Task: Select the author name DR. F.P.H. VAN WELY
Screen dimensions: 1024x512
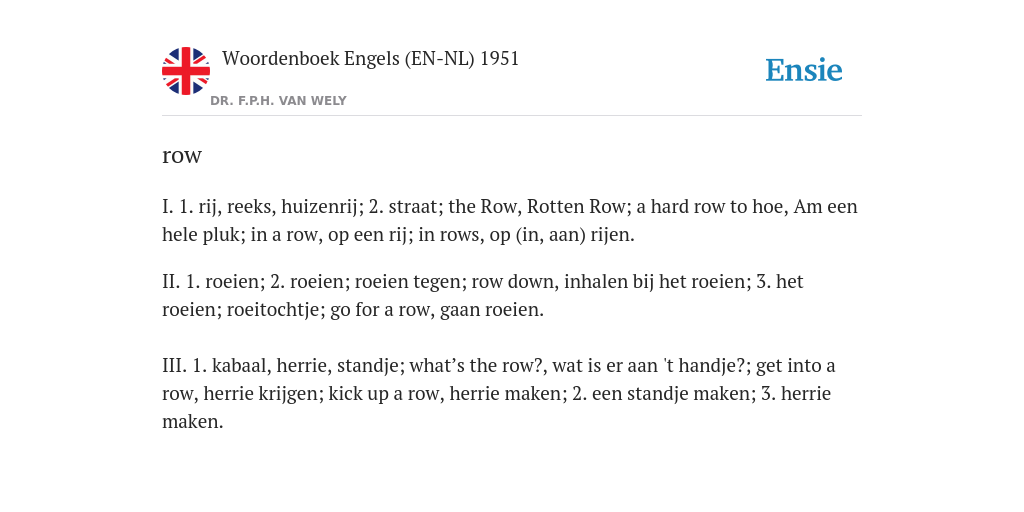Action: 278,101
